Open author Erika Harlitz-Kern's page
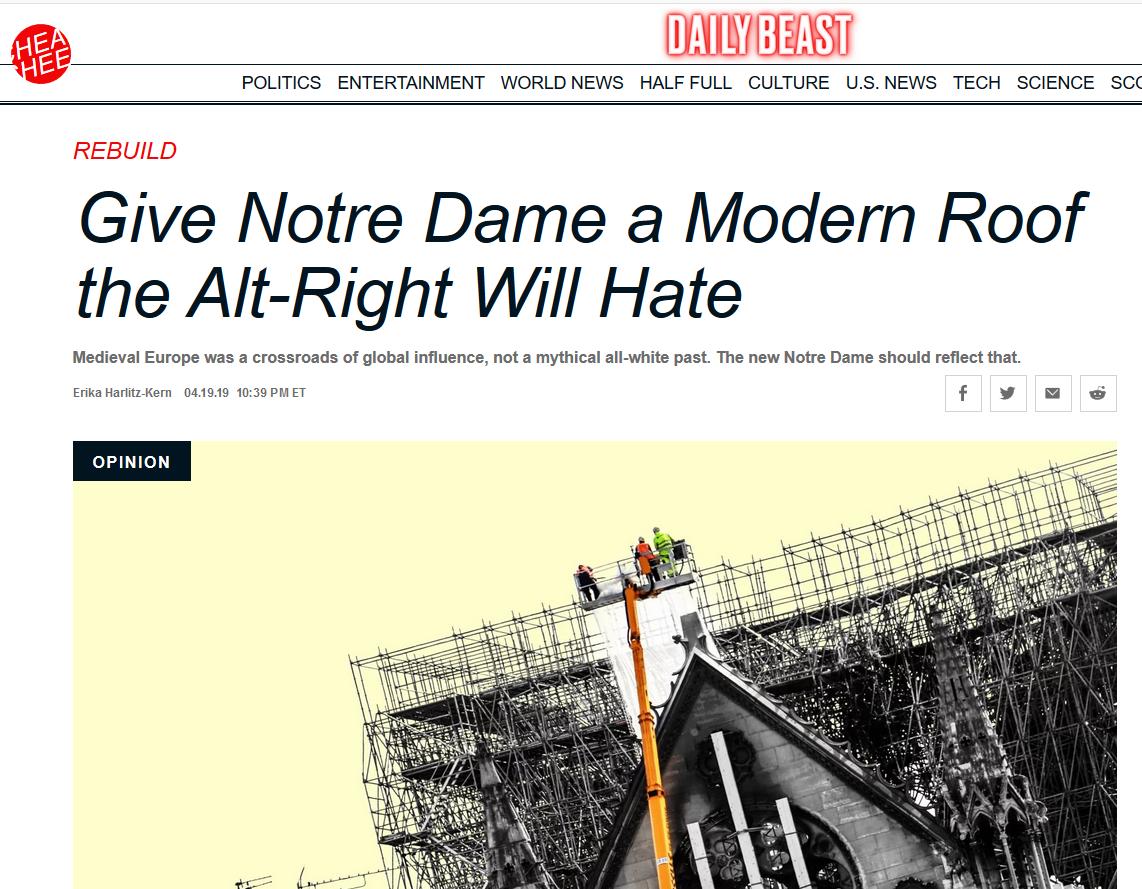Viewport: 1142px width, 889px height. [122, 393]
